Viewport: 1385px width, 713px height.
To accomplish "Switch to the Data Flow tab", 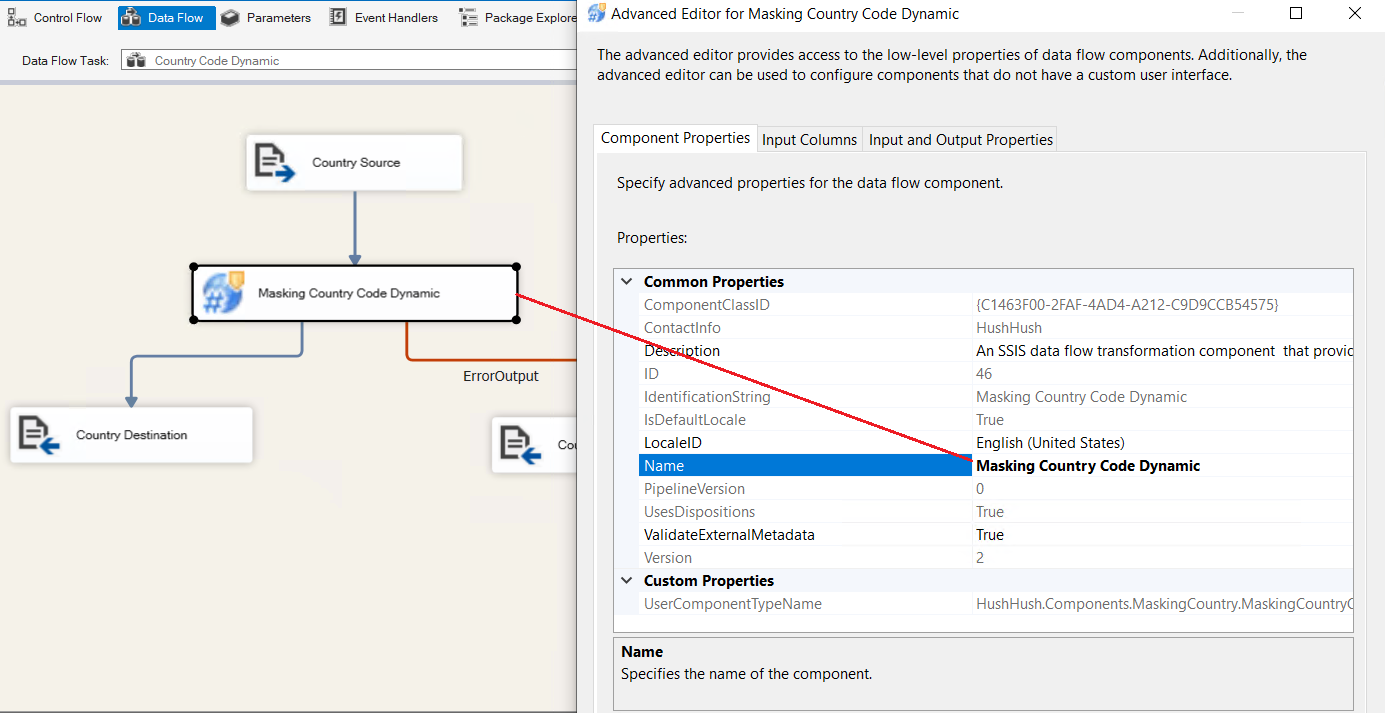I will coord(166,17).
